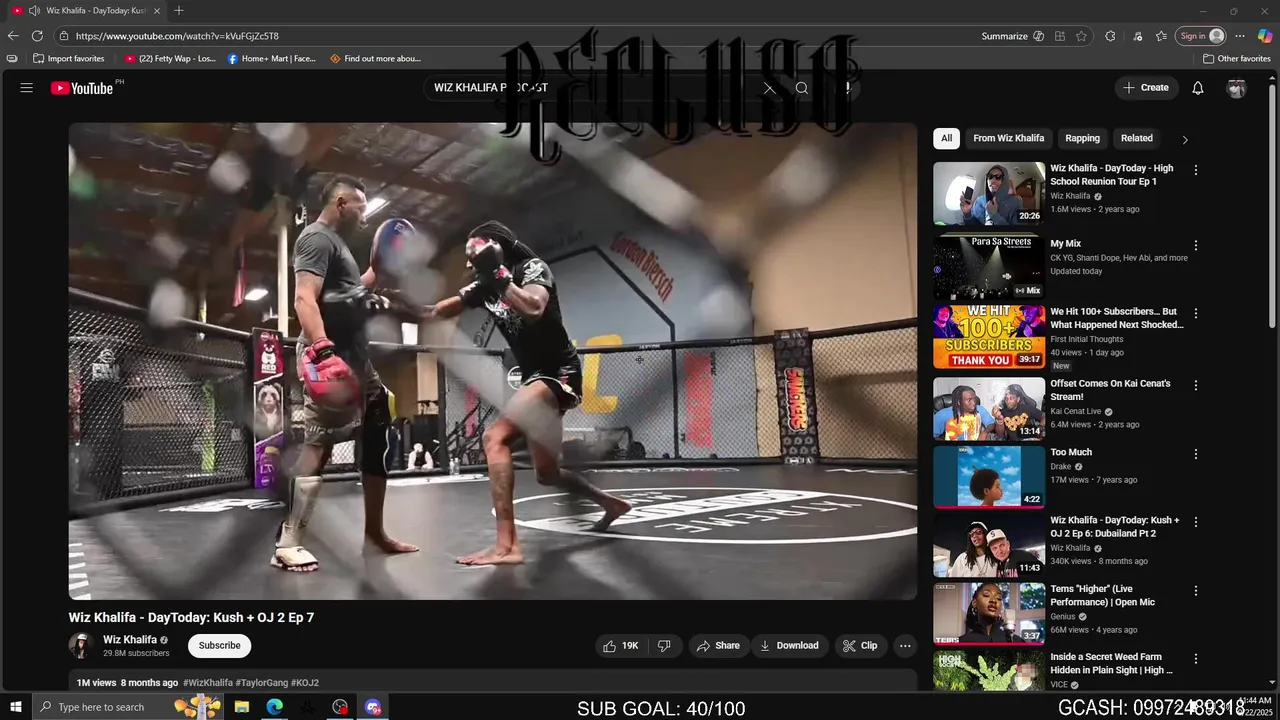This screenshot has width=1280, height=720.
Task: Mute the tab via speaker icon
Action: click(34, 10)
